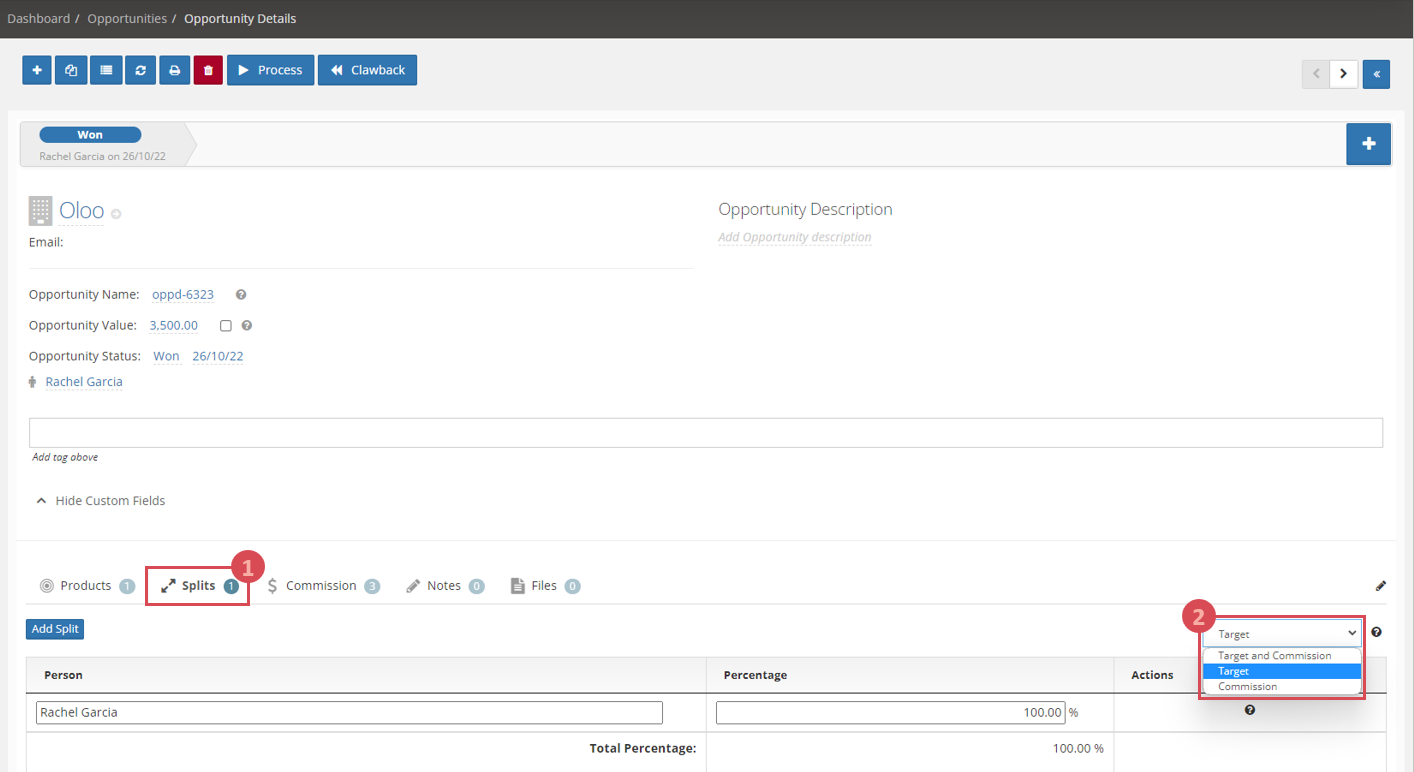Image resolution: width=1414 pixels, height=772 pixels.
Task: Toggle the Opportunity Value checkbox
Action: coord(226,326)
